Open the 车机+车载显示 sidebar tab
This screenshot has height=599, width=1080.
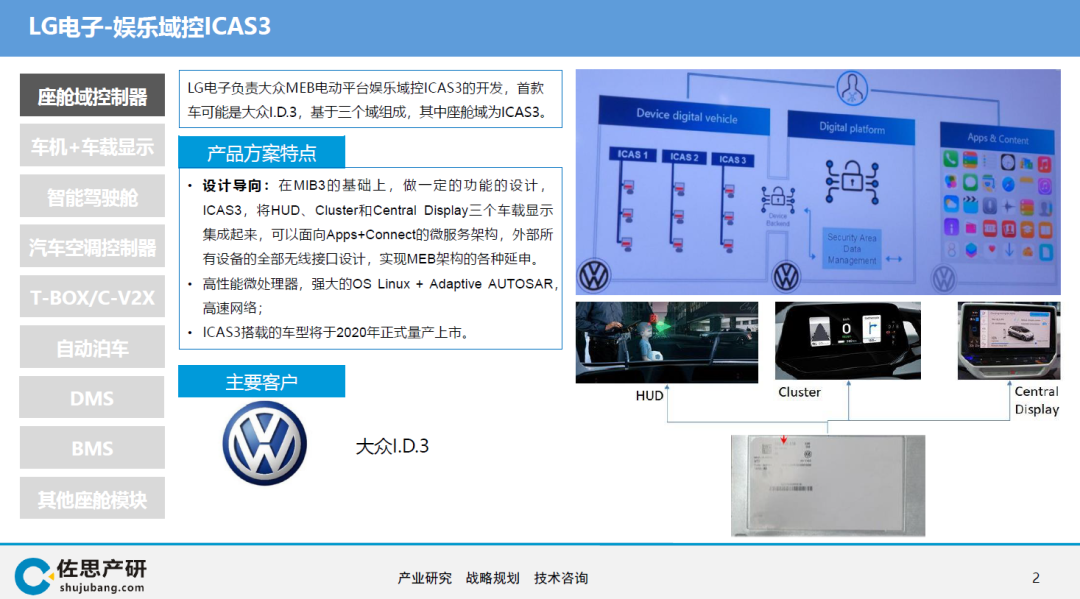[92, 146]
